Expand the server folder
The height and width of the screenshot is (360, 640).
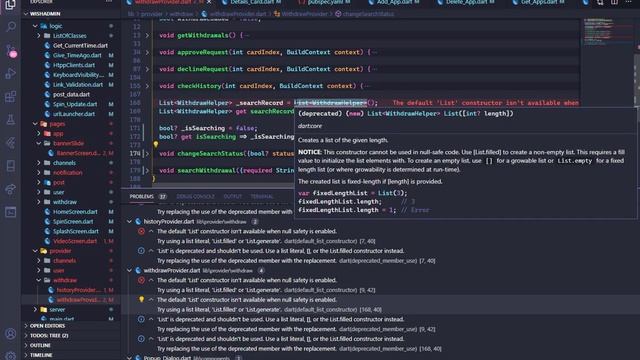pyautogui.click(x=35, y=310)
